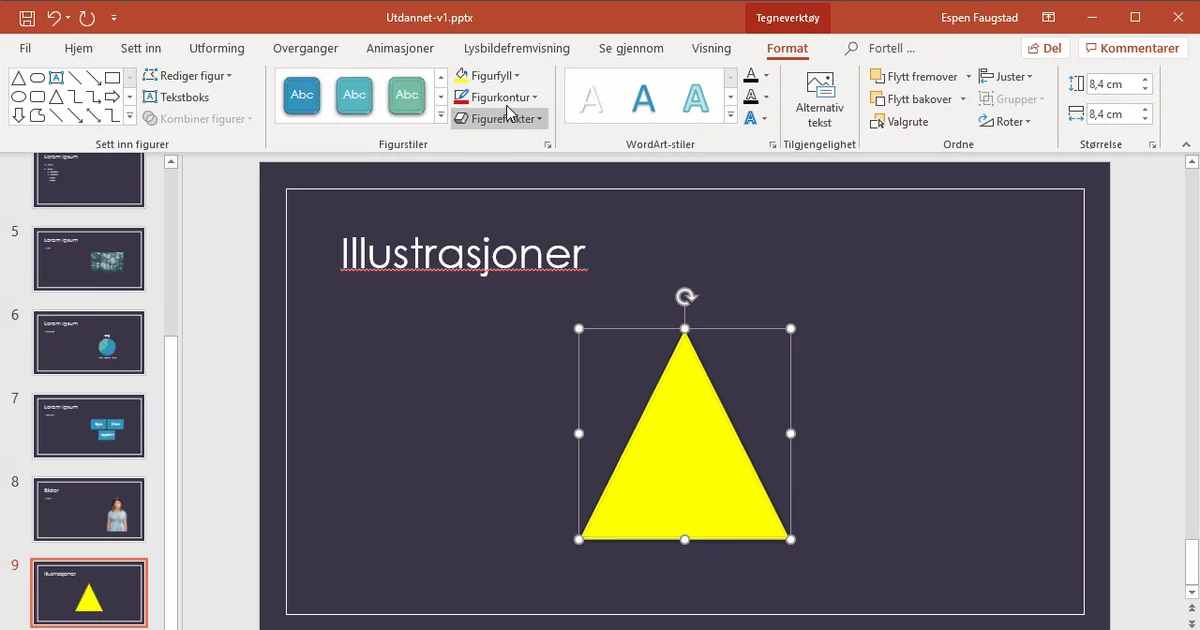
Task: Select the text box shape in gallery
Action: 56,77
